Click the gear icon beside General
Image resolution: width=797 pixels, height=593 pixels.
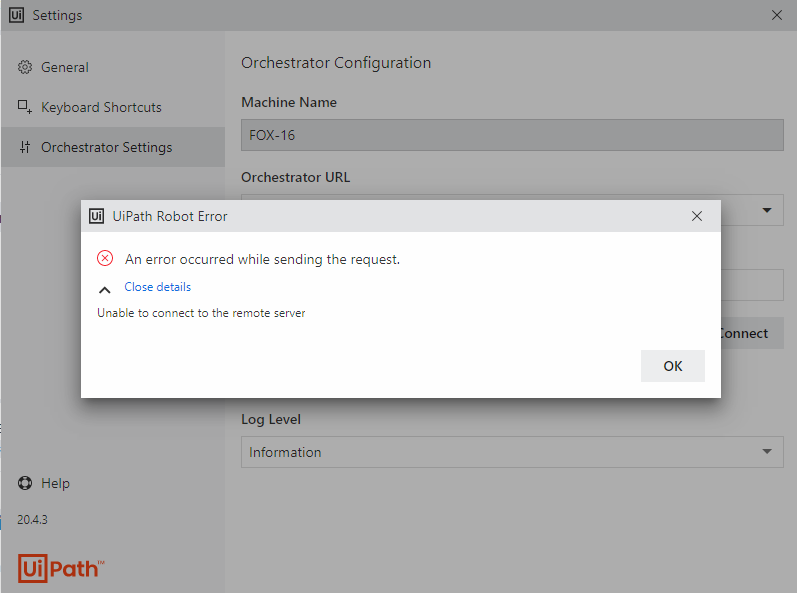coord(25,67)
